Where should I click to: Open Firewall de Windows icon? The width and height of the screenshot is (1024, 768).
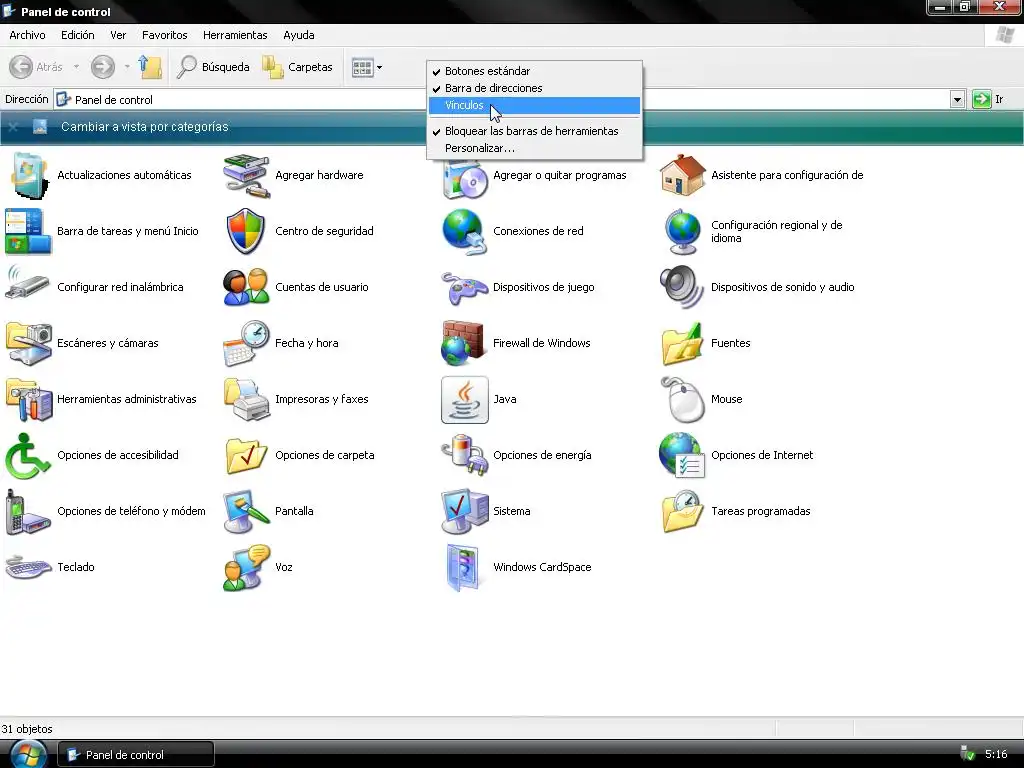(x=463, y=344)
